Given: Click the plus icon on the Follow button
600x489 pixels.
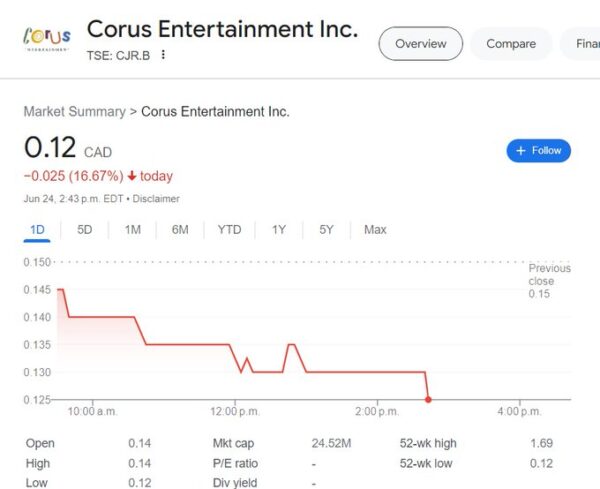Looking at the screenshot, I should coord(520,150).
